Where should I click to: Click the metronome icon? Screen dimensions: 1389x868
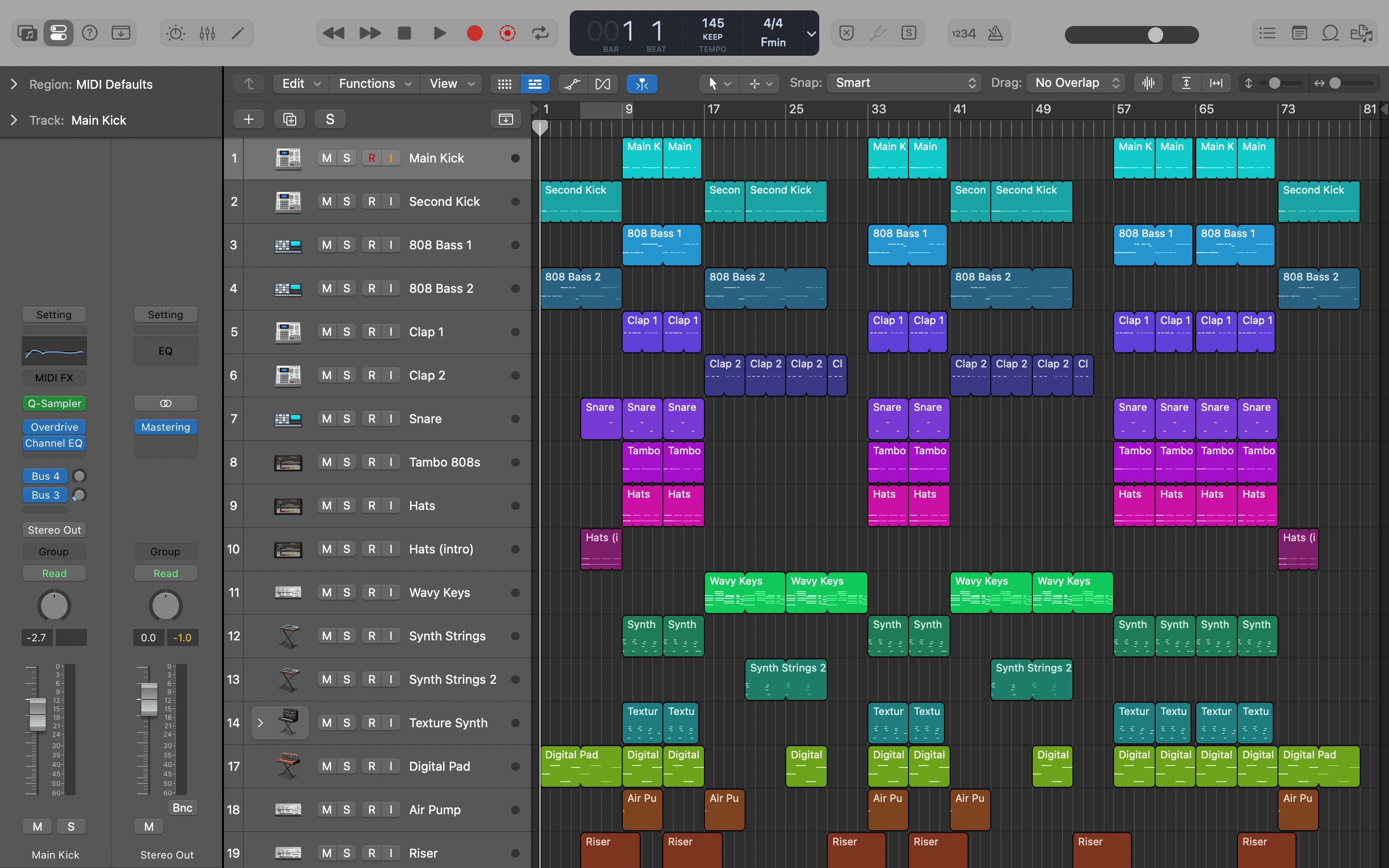point(995,34)
